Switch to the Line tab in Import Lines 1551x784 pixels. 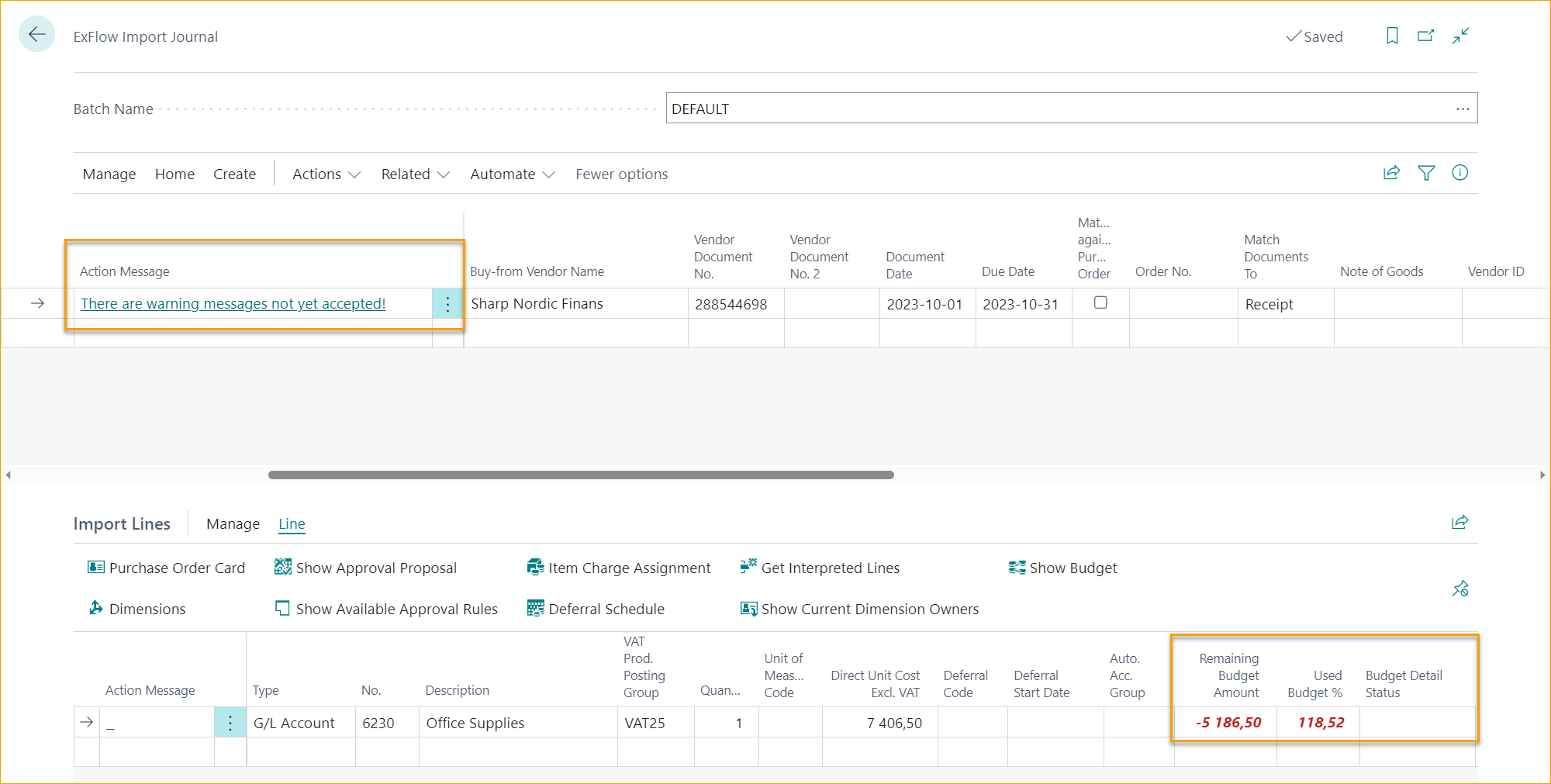tap(292, 524)
